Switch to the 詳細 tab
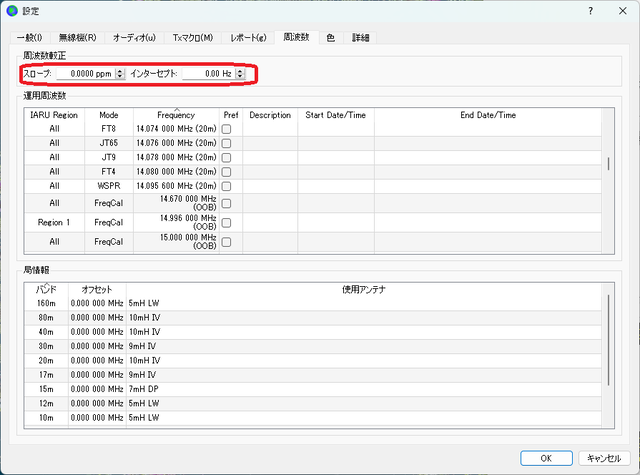Viewport: 640px width, 475px height. pyautogui.click(x=360, y=38)
